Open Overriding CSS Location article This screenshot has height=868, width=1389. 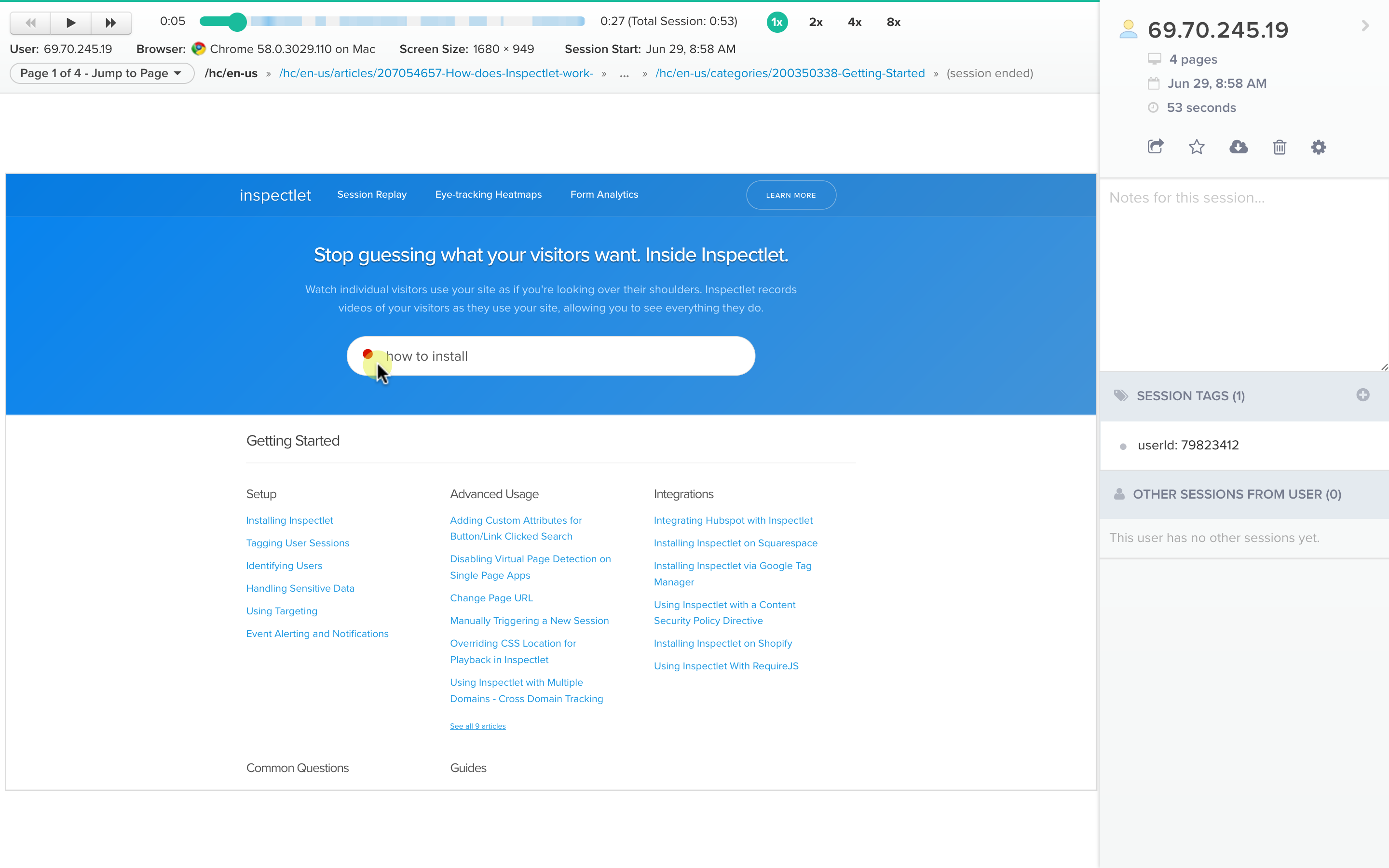(x=513, y=651)
